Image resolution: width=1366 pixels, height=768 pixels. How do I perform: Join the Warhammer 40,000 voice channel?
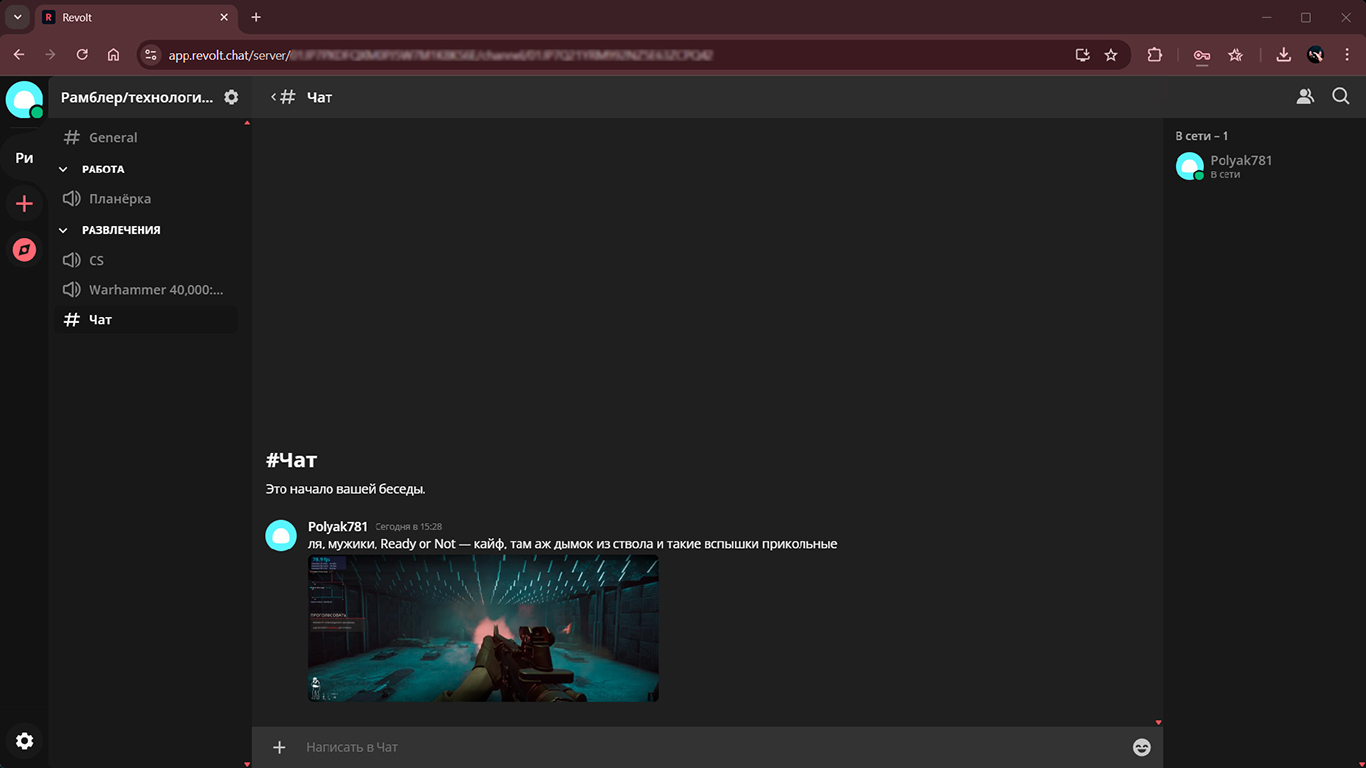[148, 290]
